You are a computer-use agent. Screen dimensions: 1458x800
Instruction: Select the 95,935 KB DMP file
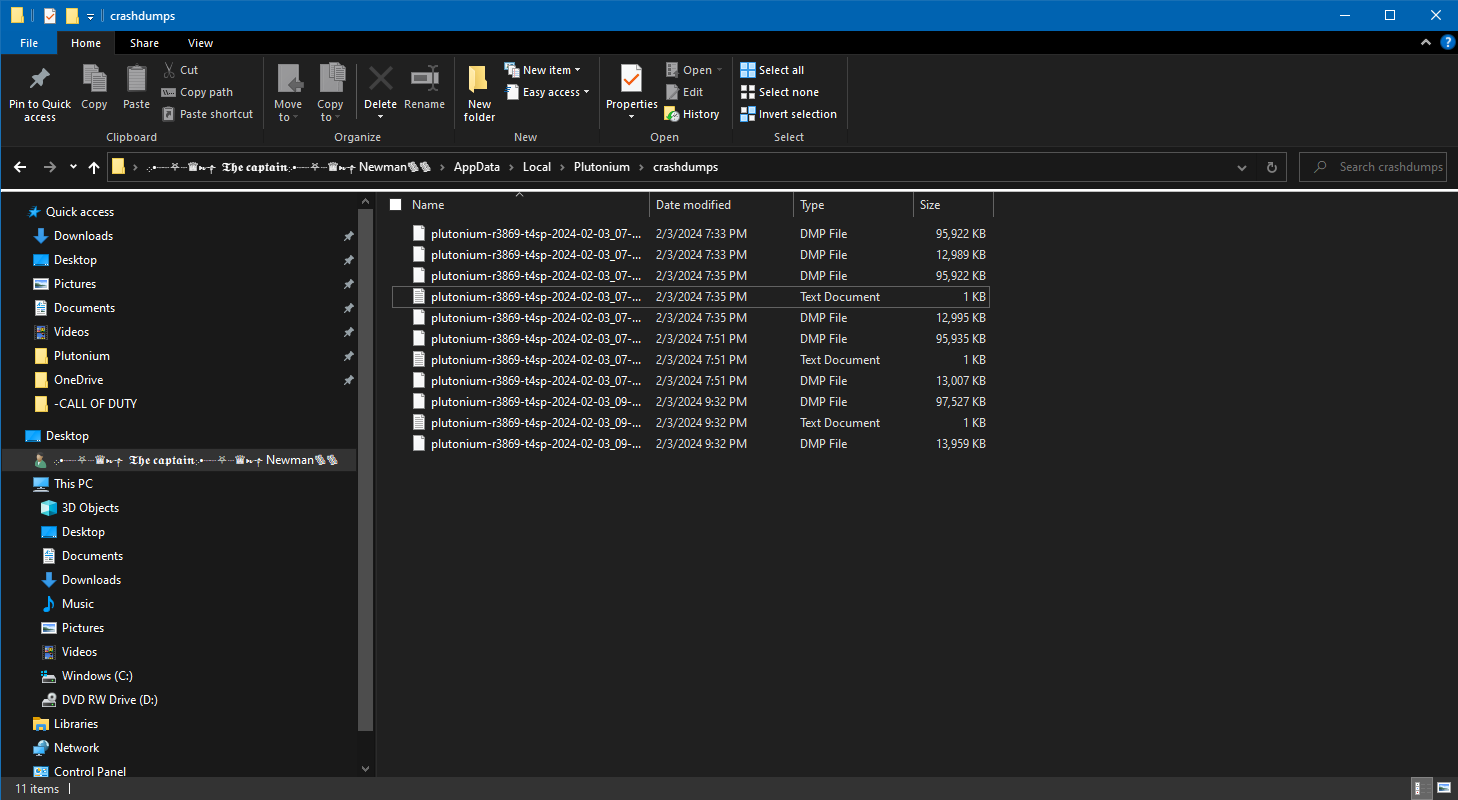(x=691, y=339)
